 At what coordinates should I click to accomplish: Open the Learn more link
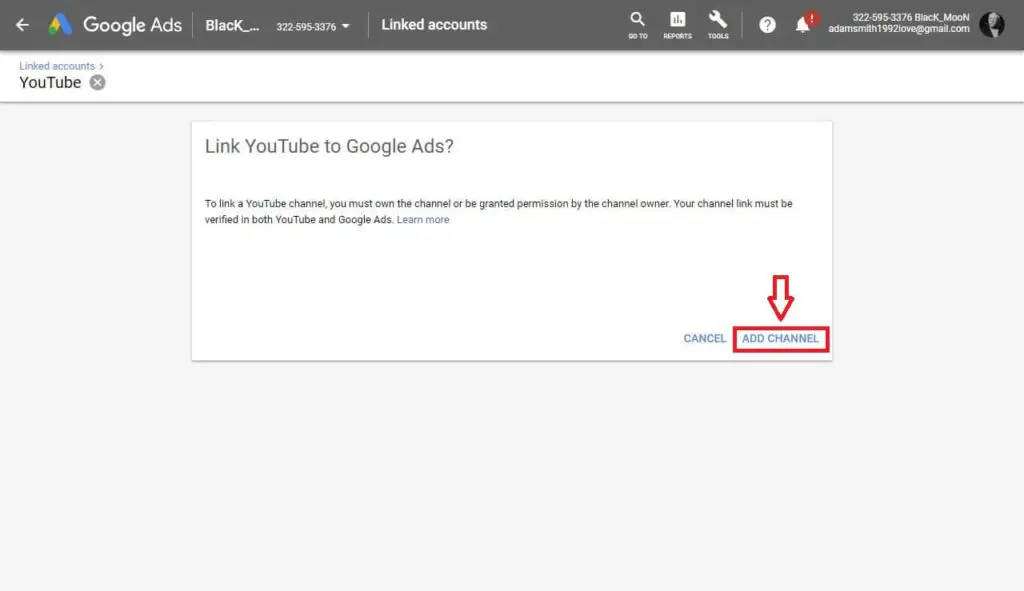(x=423, y=219)
